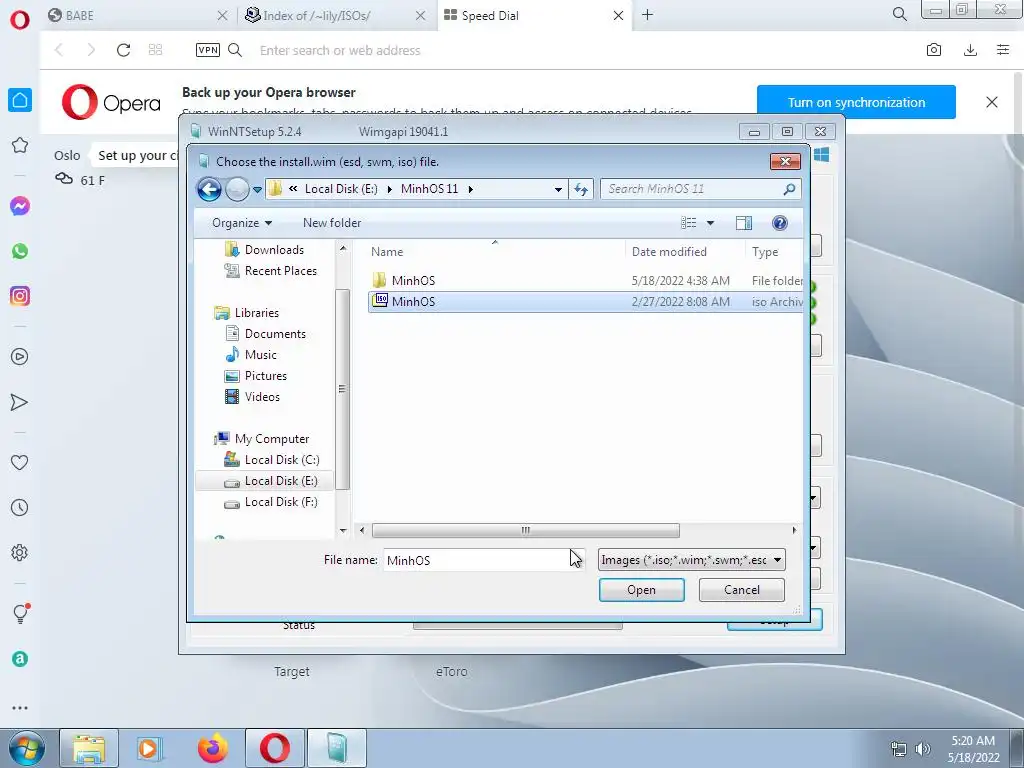Viewport: 1024px width, 768px height.
Task: Click New folder in the dialog toolbar
Action: (x=332, y=223)
